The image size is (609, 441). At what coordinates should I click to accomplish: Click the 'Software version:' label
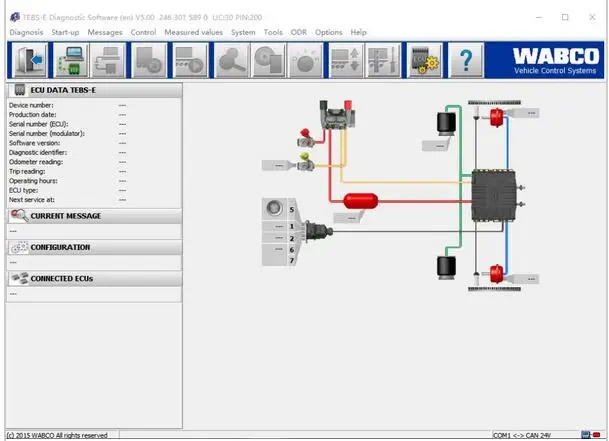[34, 143]
